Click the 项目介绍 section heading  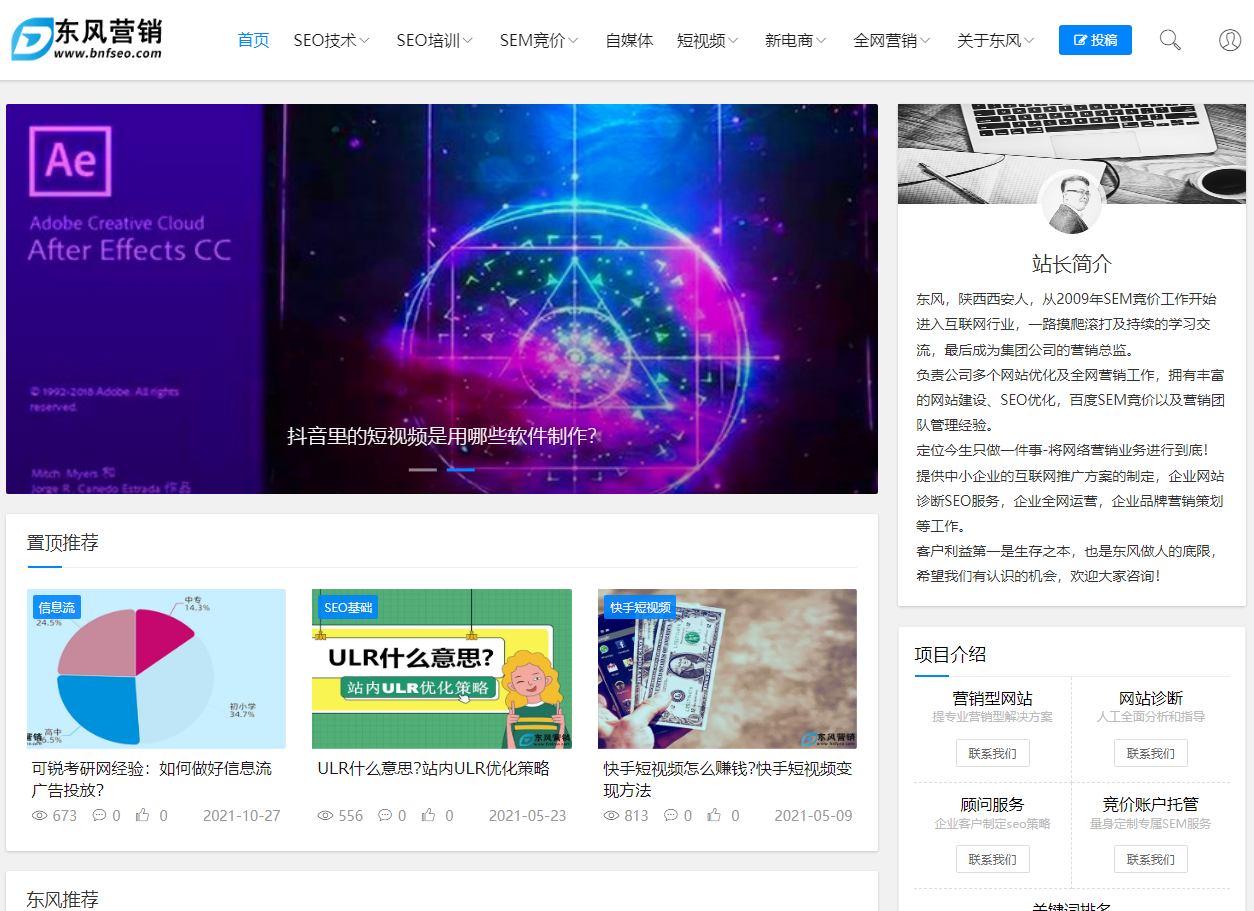click(x=950, y=654)
